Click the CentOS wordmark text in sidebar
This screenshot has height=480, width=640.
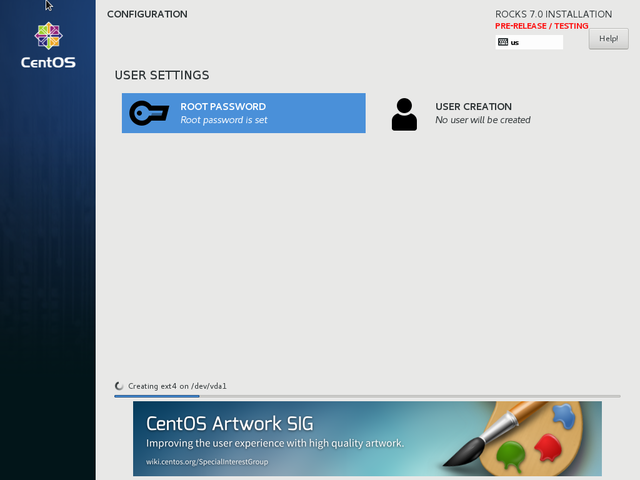coord(48,62)
